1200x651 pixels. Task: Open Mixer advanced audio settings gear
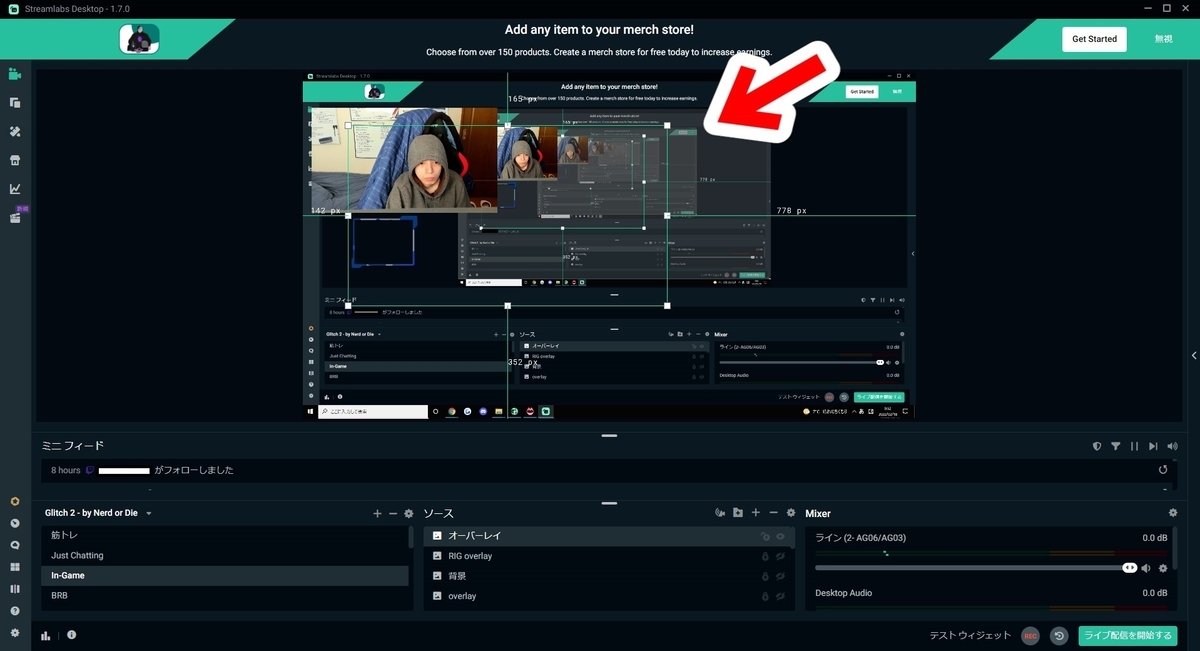[1173, 513]
